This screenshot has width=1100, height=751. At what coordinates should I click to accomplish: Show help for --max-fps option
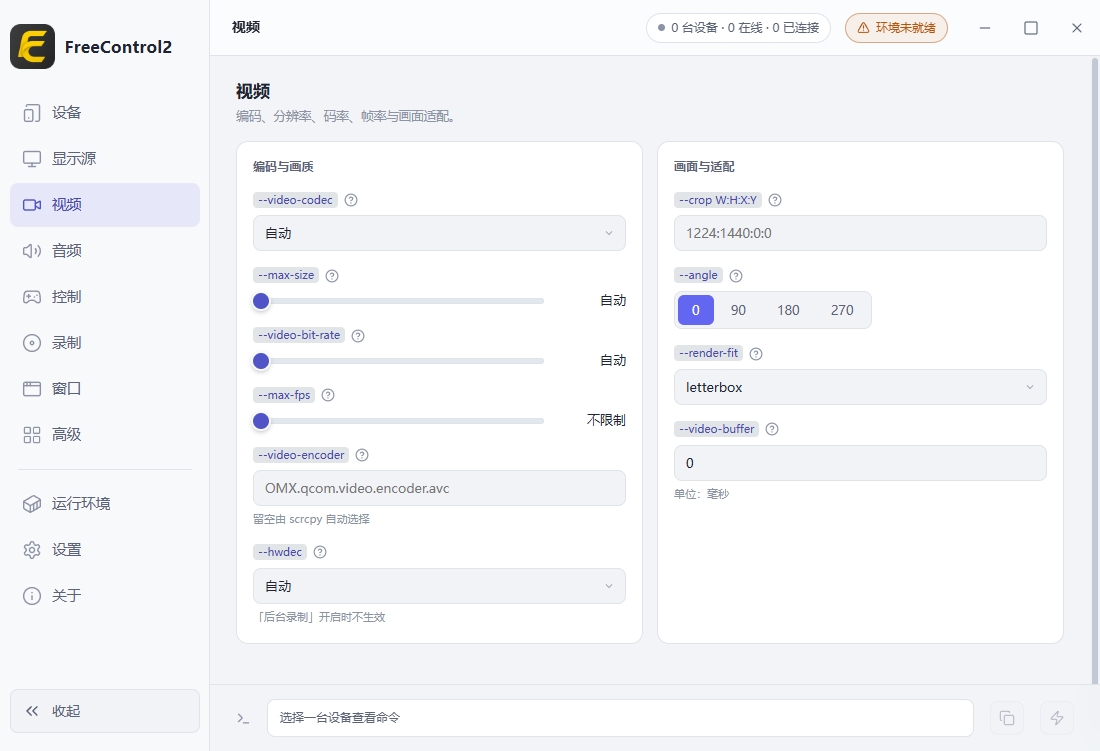pos(328,395)
